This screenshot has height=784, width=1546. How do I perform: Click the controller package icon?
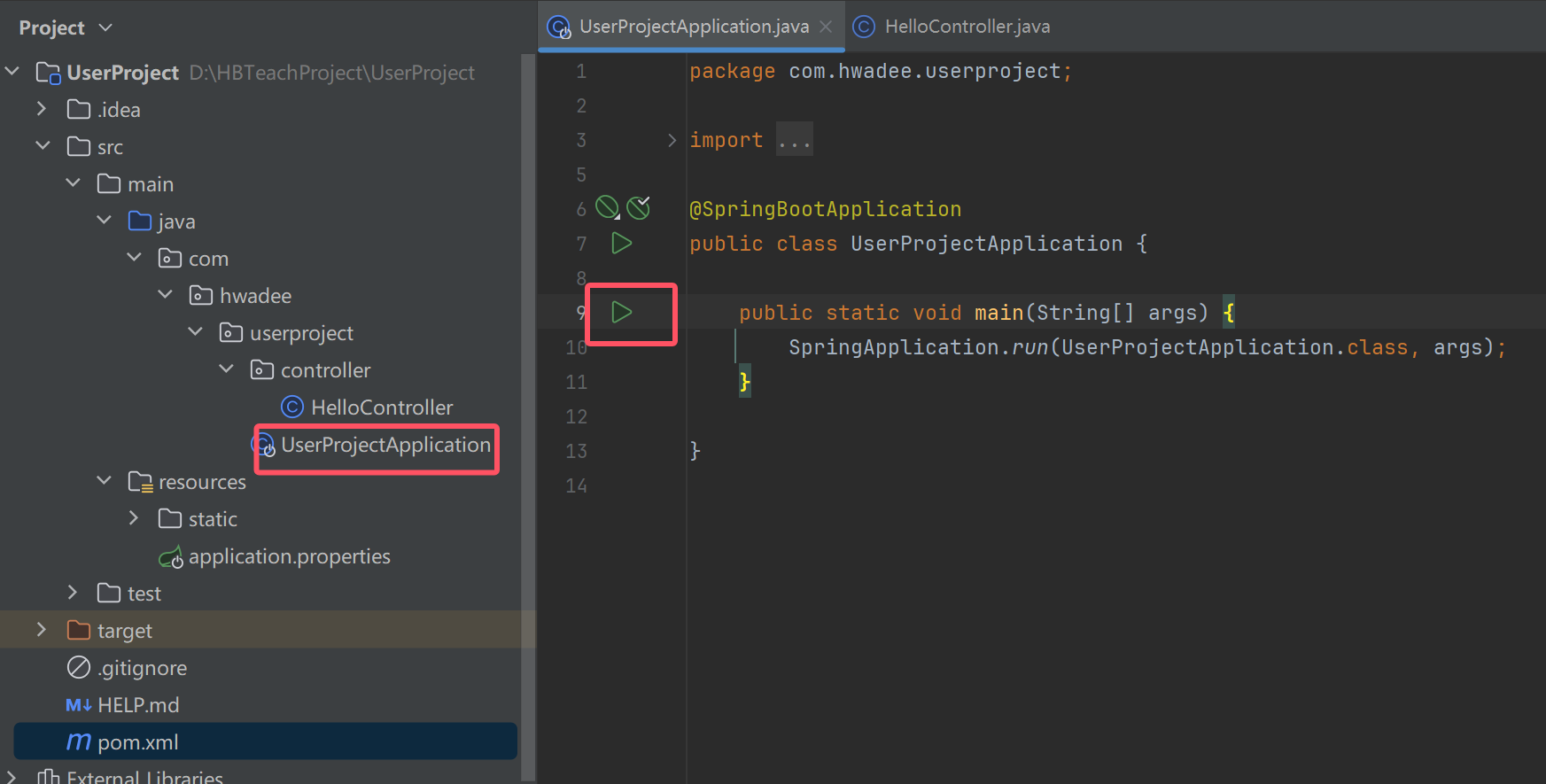click(262, 369)
